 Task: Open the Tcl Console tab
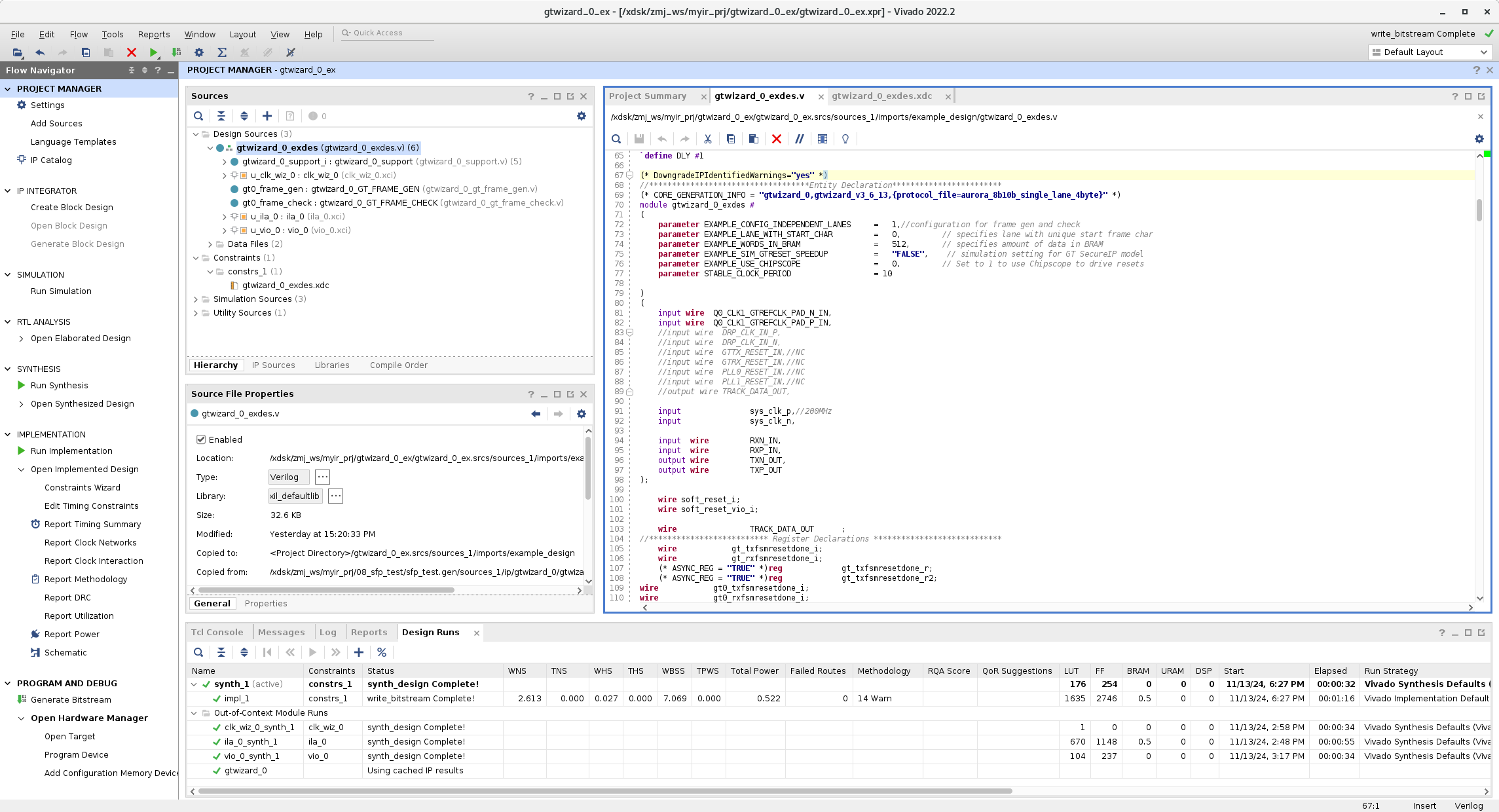tap(217, 633)
